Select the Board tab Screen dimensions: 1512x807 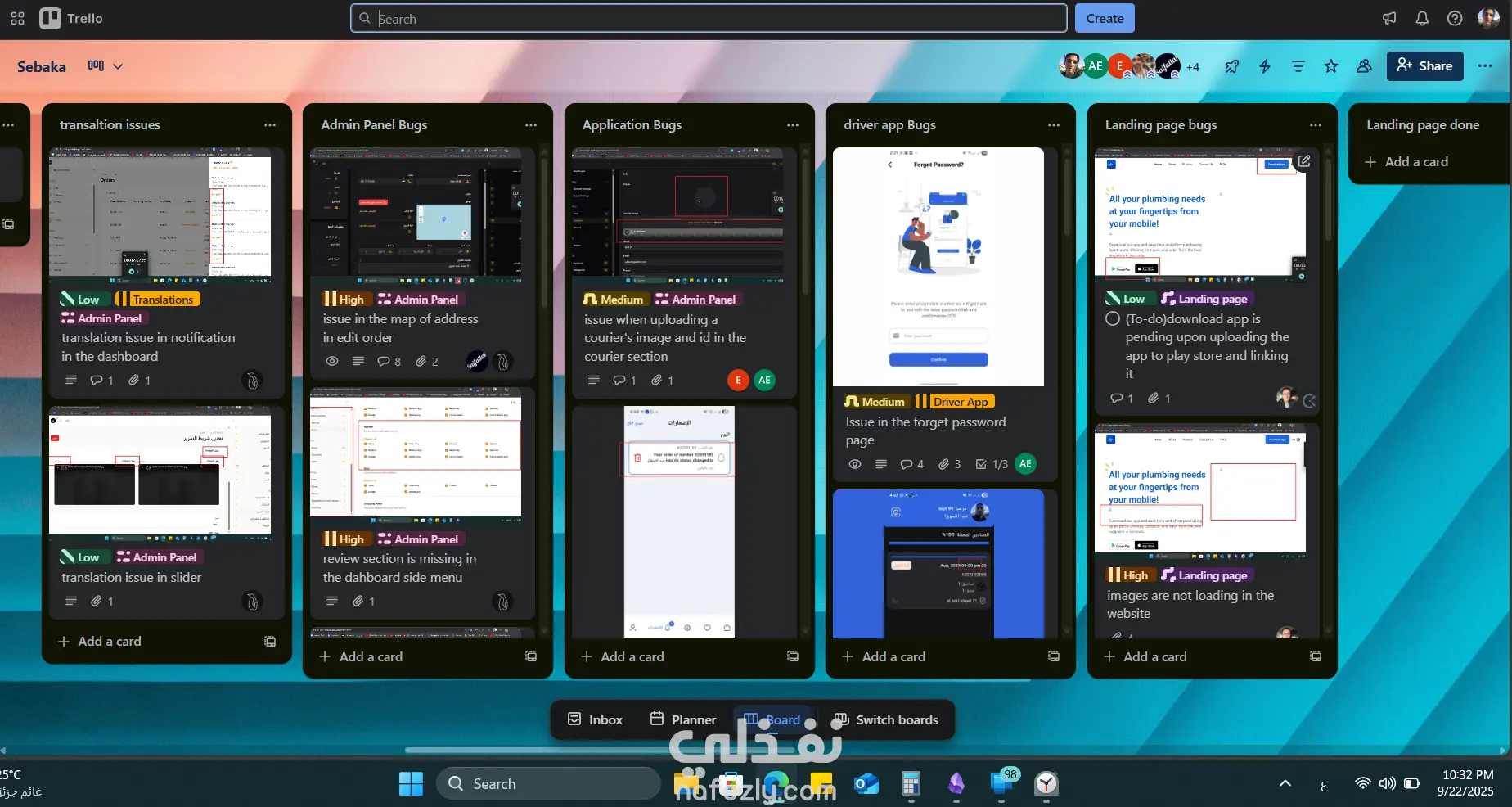coord(772,719)
